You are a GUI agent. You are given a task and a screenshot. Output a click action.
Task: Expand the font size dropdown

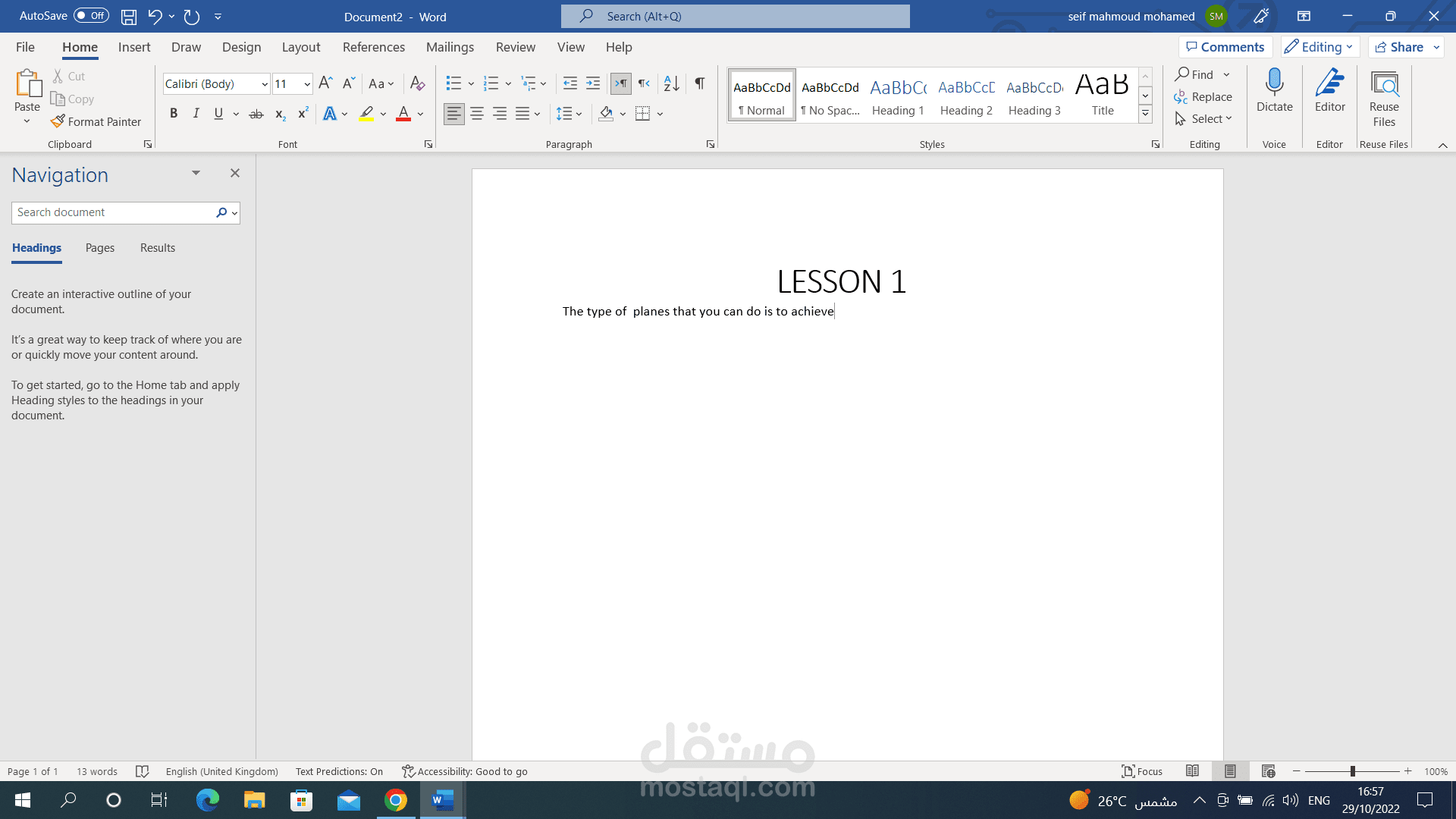(307, 84)
